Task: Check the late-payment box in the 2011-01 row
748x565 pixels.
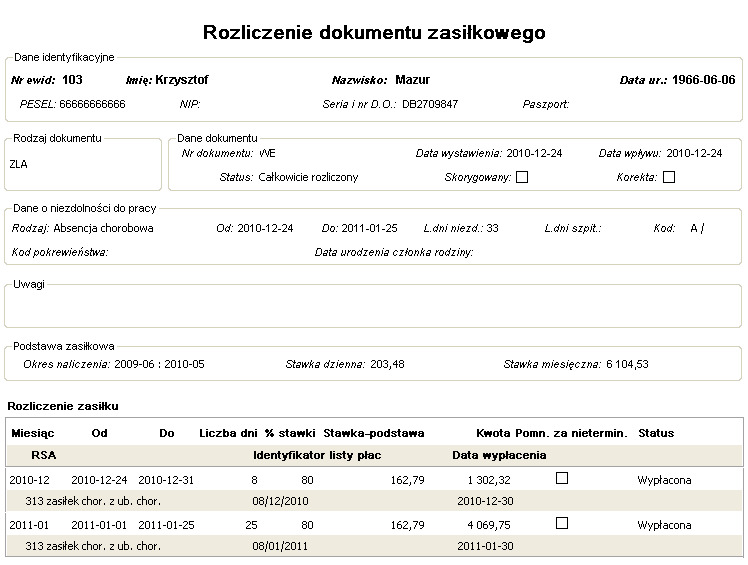Action: click(x=562, y=523)
